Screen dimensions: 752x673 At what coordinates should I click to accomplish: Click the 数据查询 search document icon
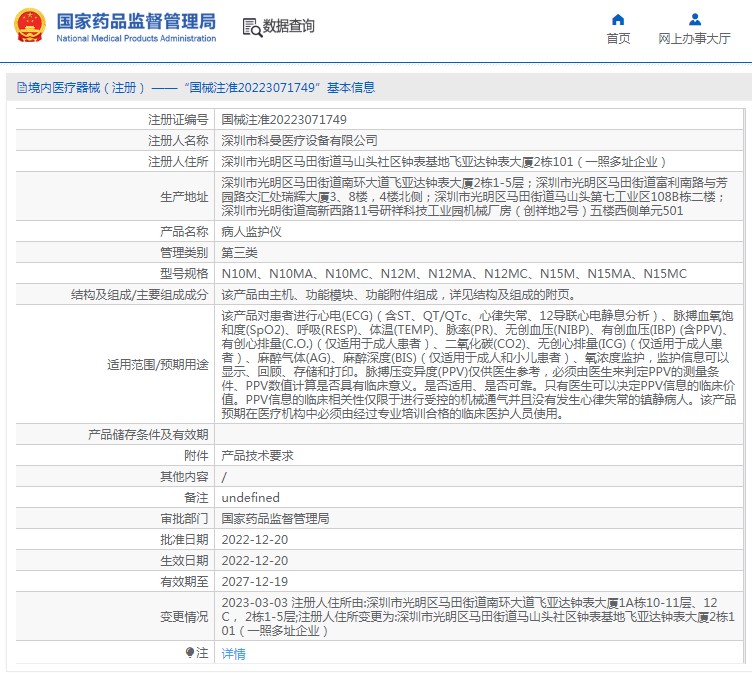click(251, 27)
